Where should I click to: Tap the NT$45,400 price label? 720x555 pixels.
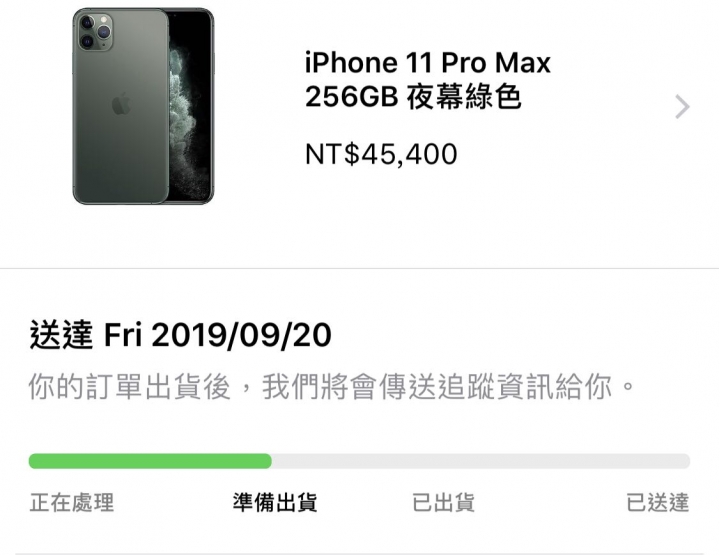pos(381,154)
